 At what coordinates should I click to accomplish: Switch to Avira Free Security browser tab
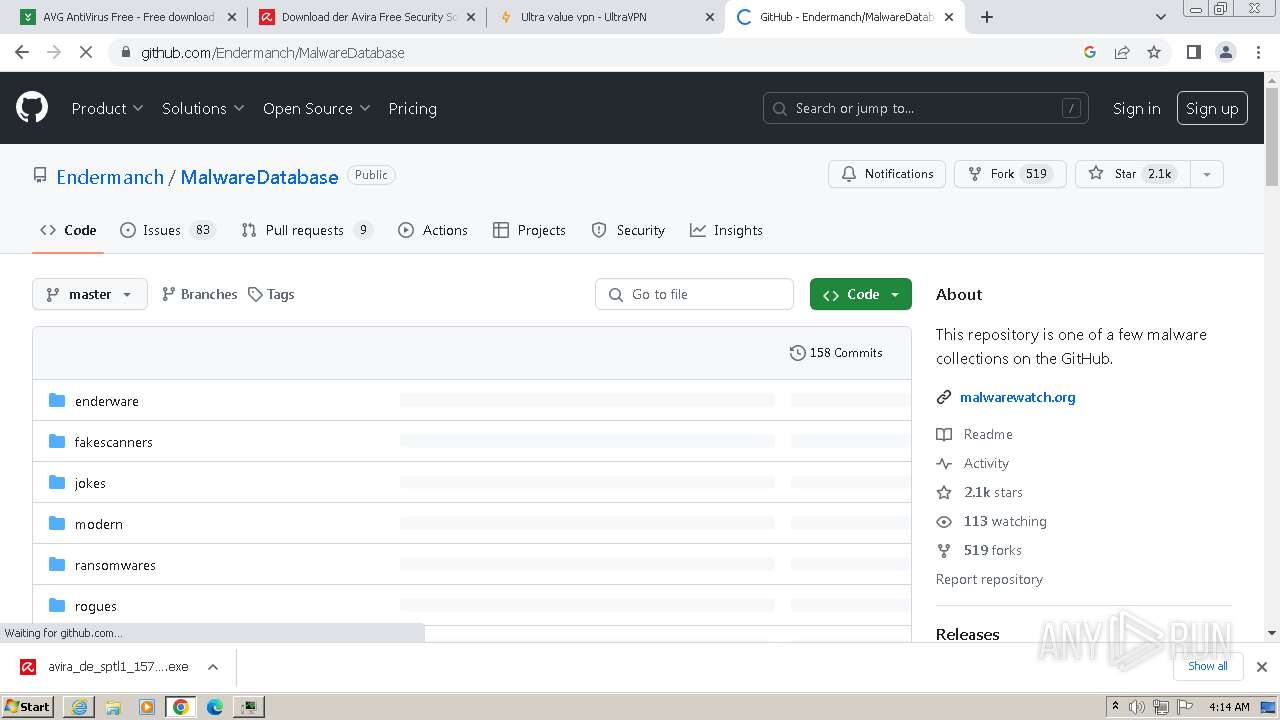click(x=366, y=17)
